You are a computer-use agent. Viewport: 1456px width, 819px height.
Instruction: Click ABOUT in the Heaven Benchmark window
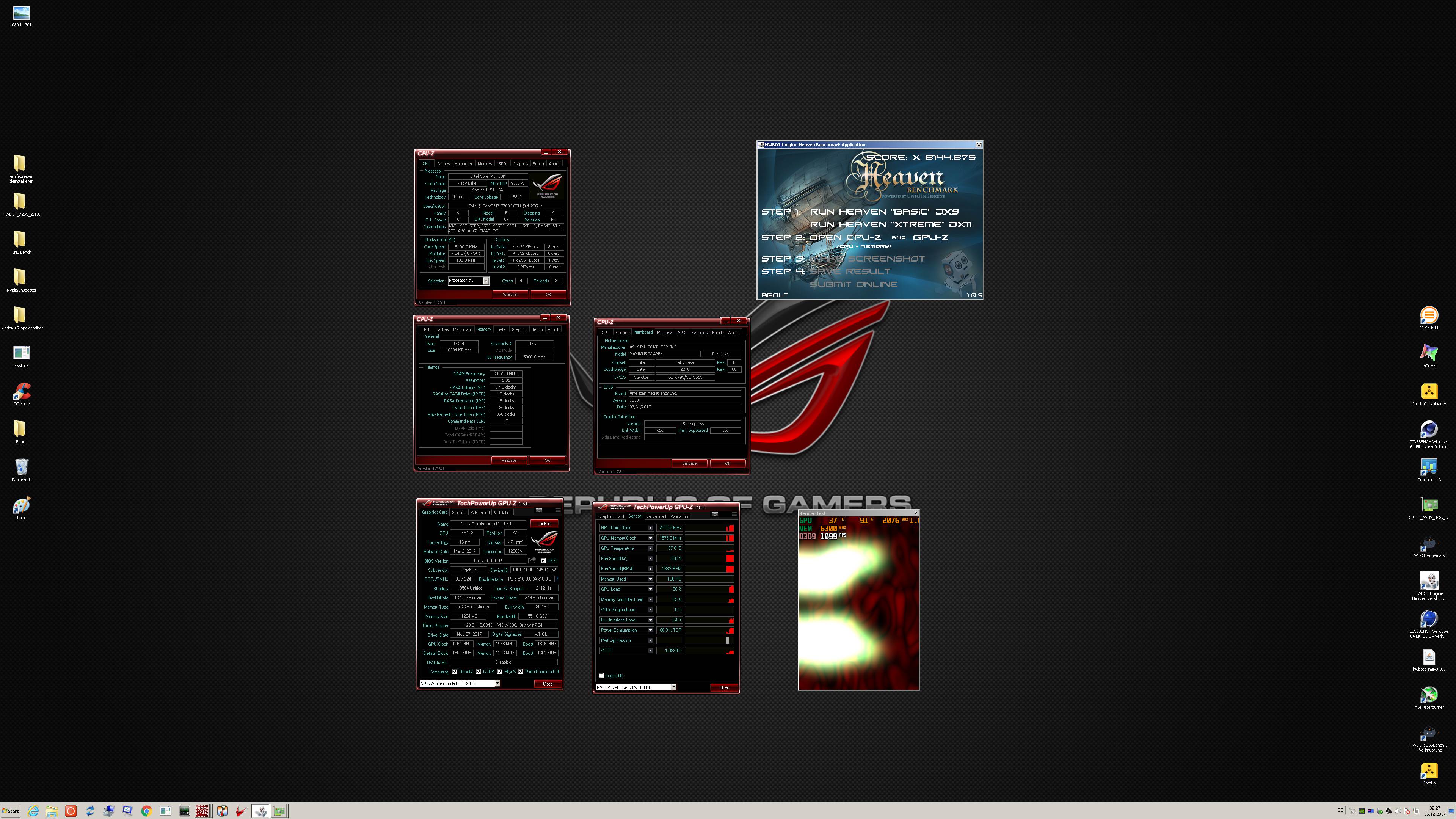point(774,295)
